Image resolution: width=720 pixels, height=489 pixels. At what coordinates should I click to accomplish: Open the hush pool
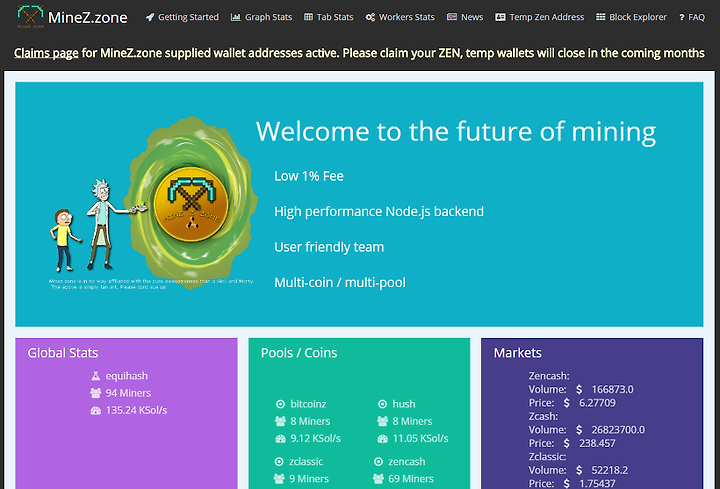coord(404,404)
